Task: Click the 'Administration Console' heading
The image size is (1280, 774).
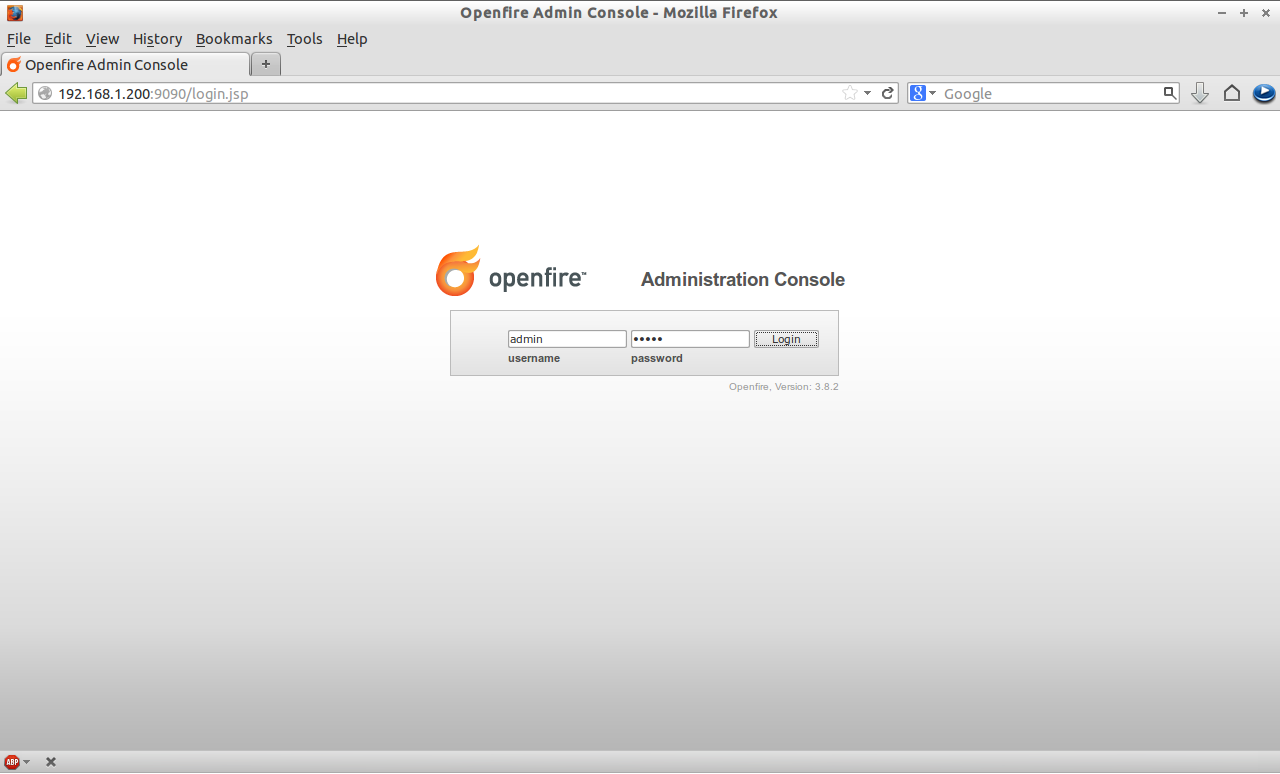Action: (x=743, y=280)
